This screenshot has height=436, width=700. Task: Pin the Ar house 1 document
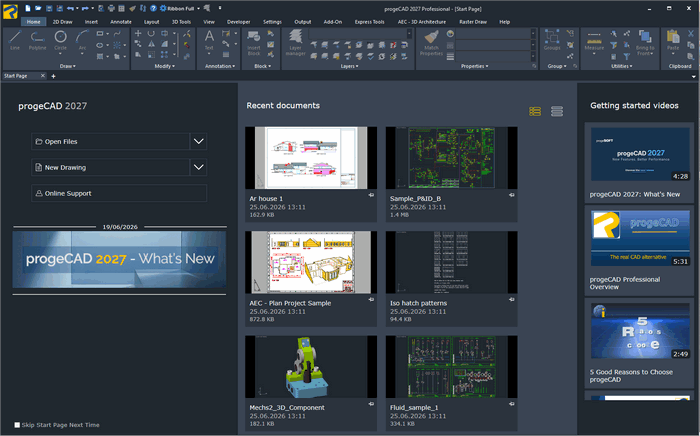pyautogui.click(x=371, y=195)
